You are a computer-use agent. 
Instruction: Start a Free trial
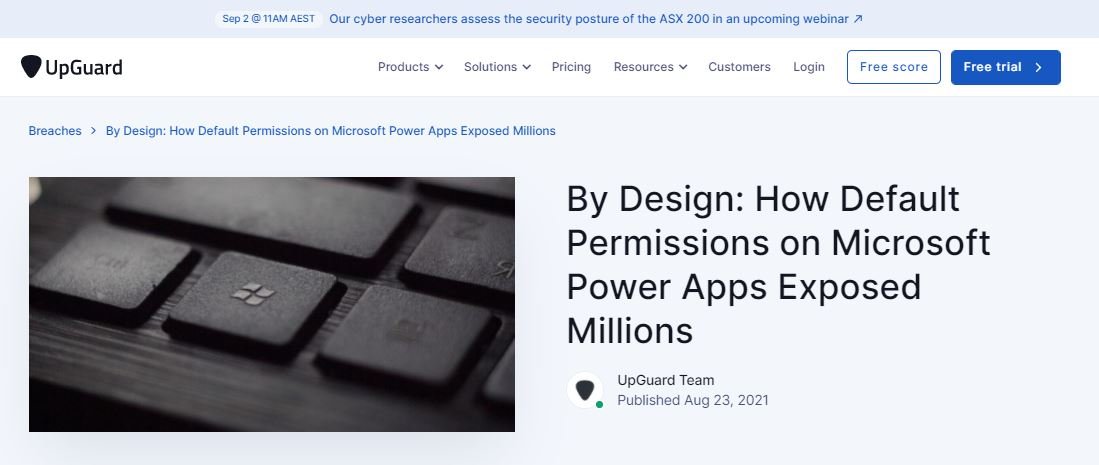click(x=1005, y=67)
